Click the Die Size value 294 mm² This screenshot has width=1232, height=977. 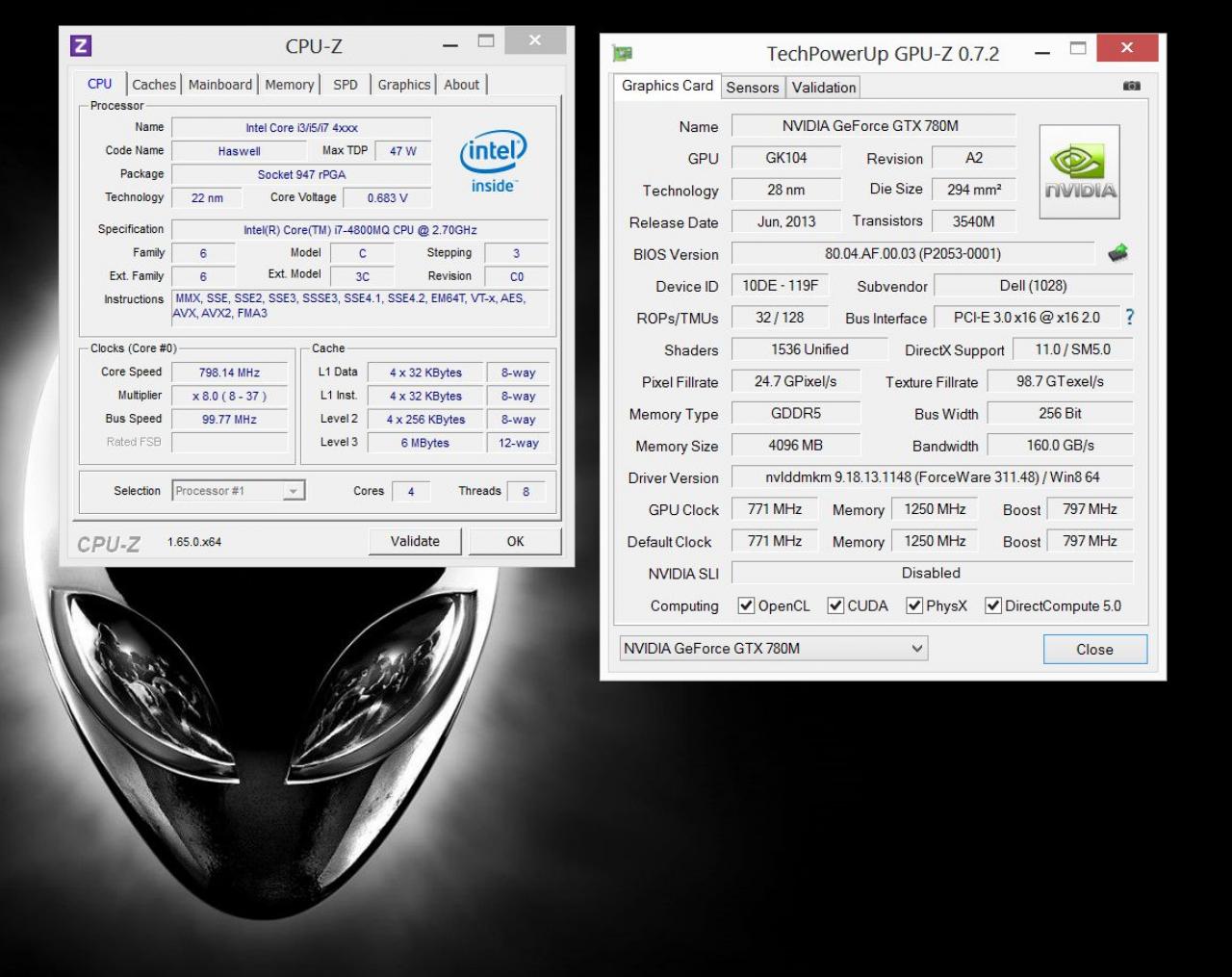pyautogui.click(x=974, y=190)
